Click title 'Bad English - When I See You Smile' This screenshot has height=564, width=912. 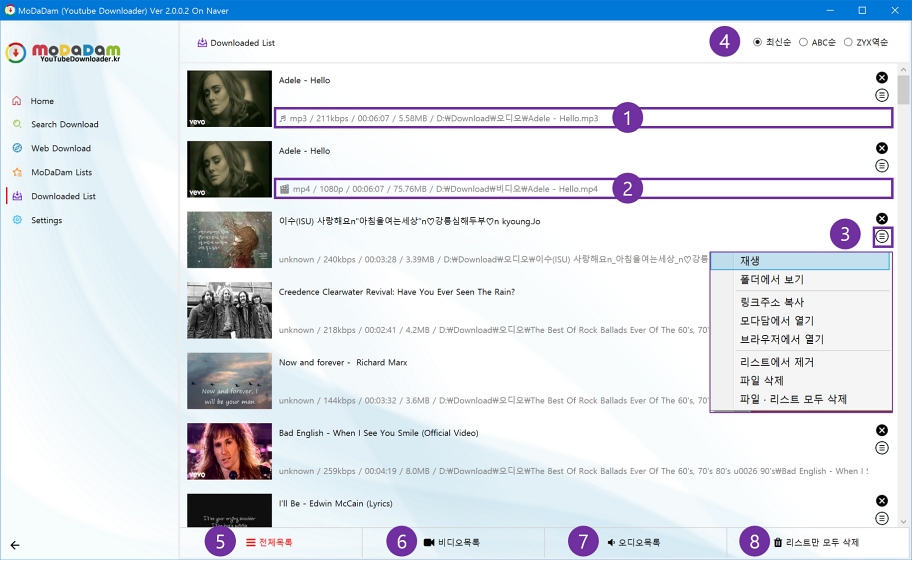[379, 433]
